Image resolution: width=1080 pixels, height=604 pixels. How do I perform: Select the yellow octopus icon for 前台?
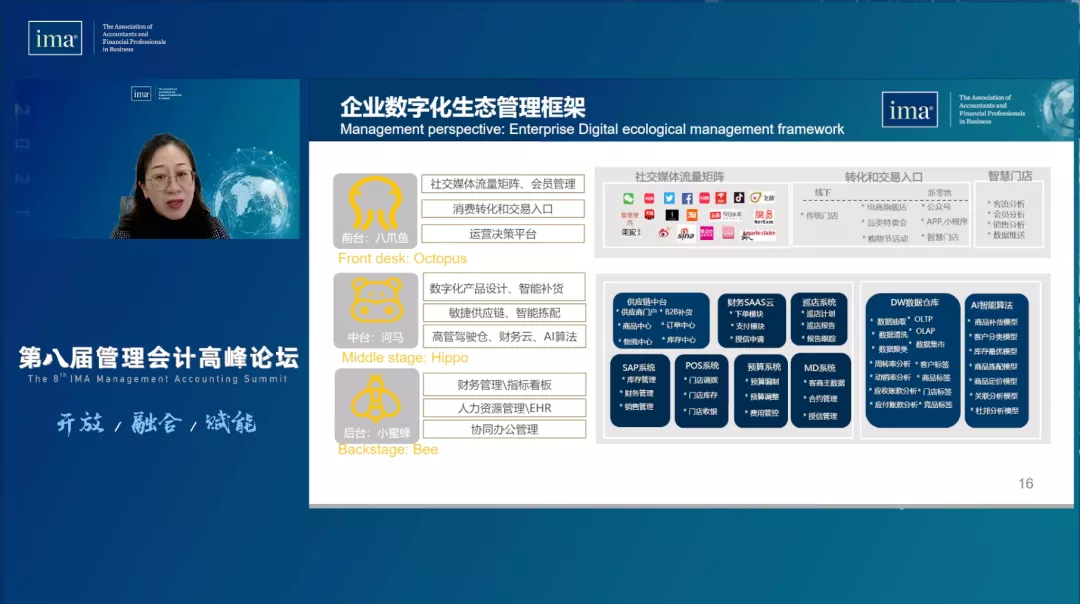pos(375,203)
